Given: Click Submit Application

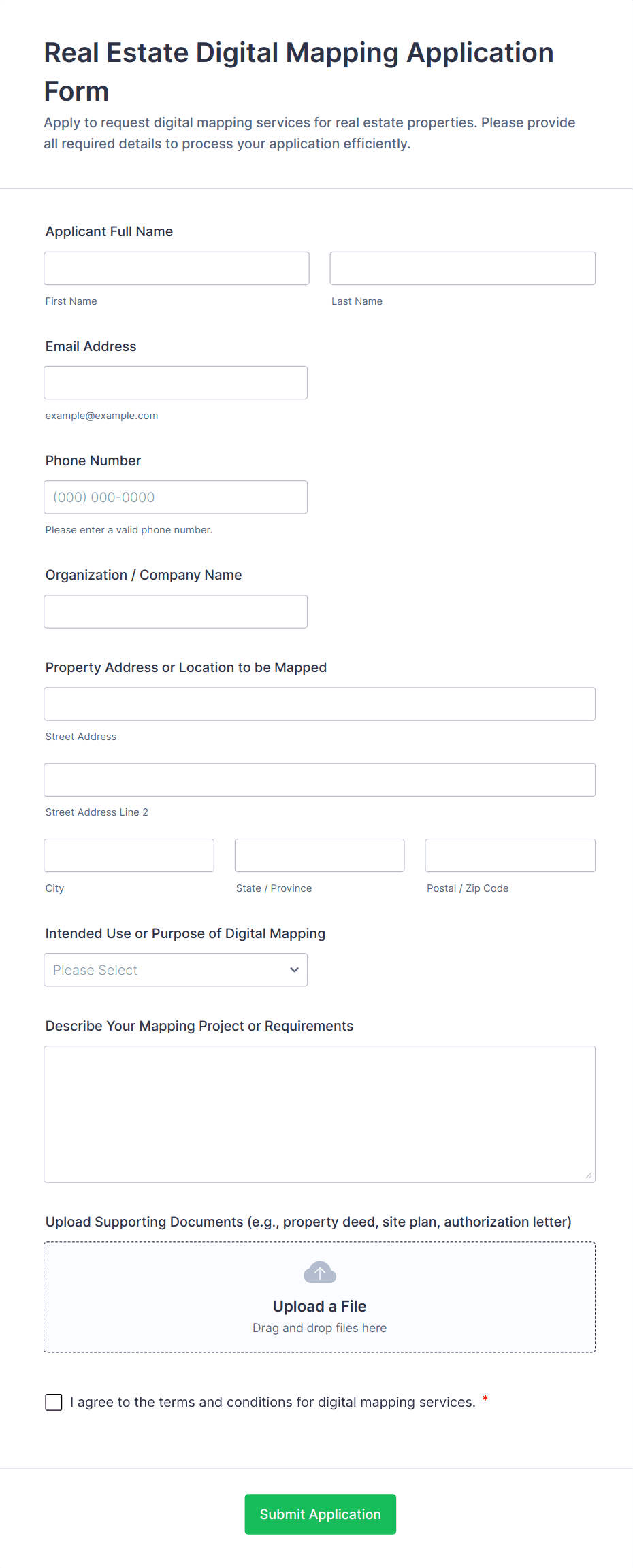Looking at the screenshot, I should 320,1514.
